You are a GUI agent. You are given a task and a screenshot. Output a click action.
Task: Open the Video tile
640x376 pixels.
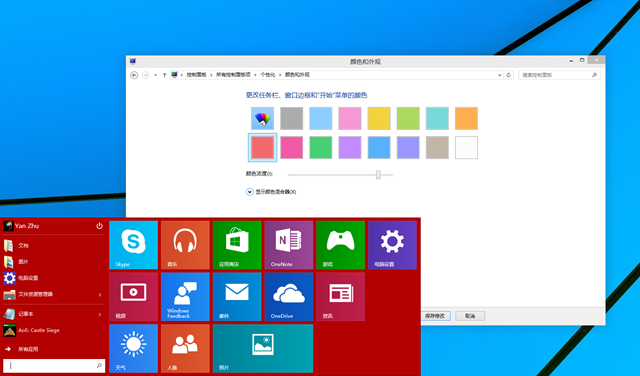[133, 297]
